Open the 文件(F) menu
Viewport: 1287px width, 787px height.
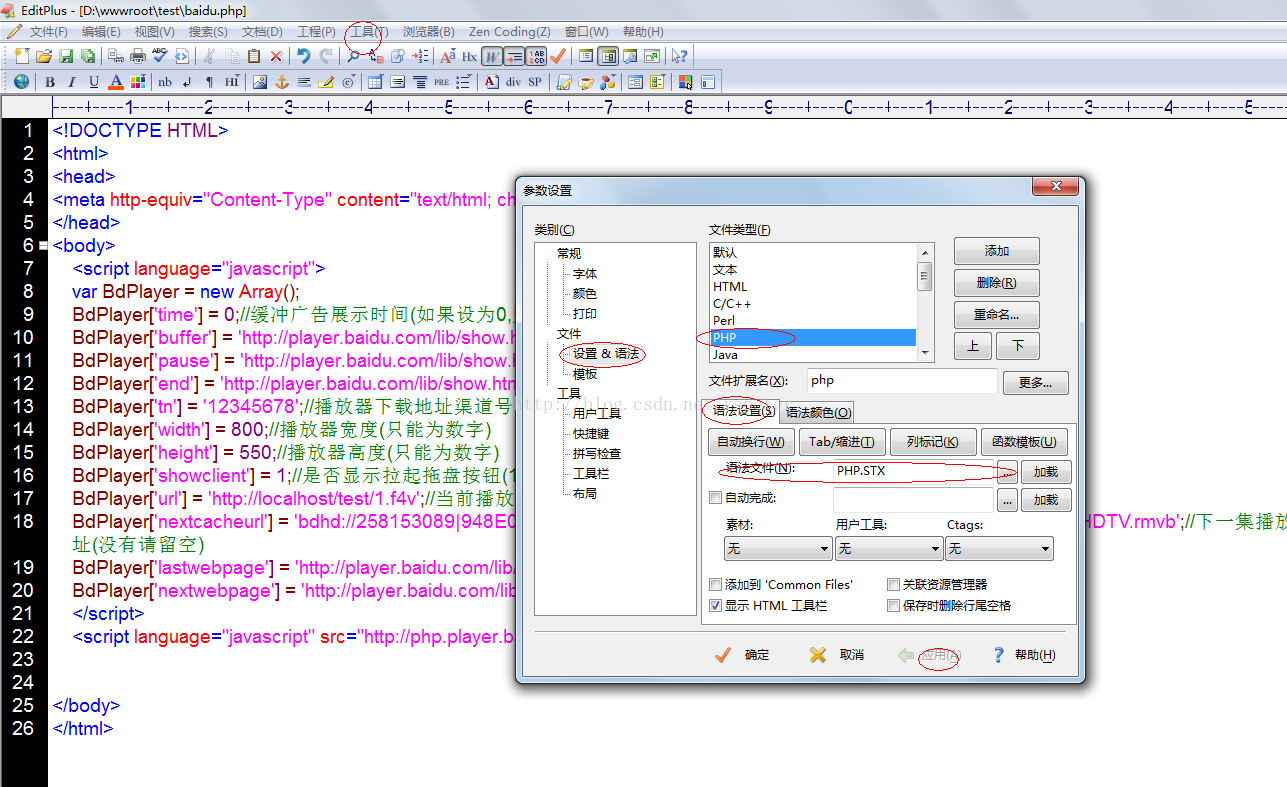(x=48, y=32)
